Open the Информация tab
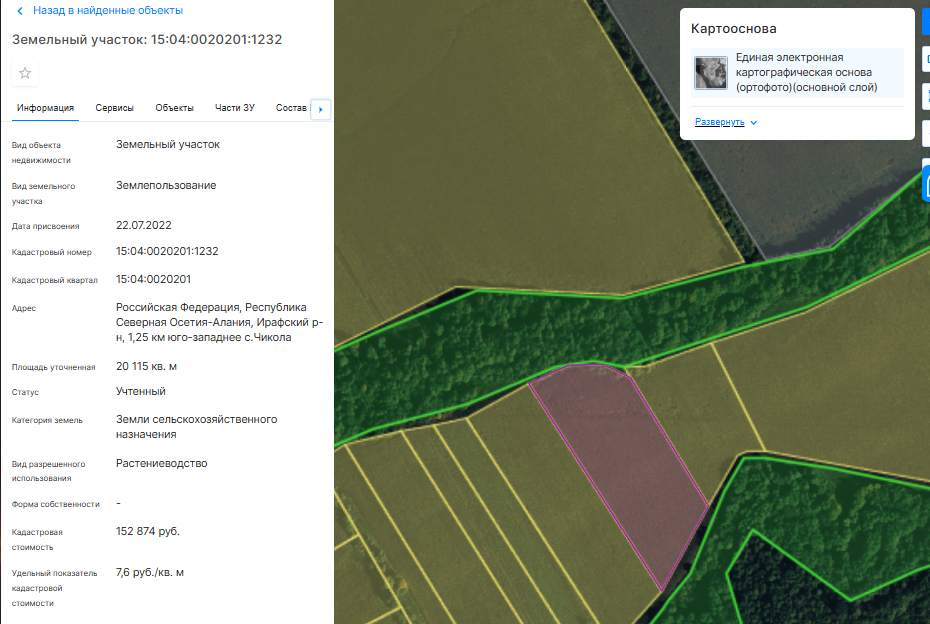 45,108
